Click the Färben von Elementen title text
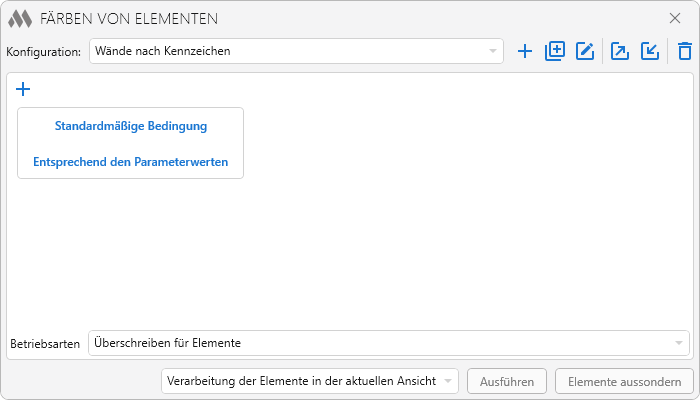700x400 pixels. tap(129, 18)
